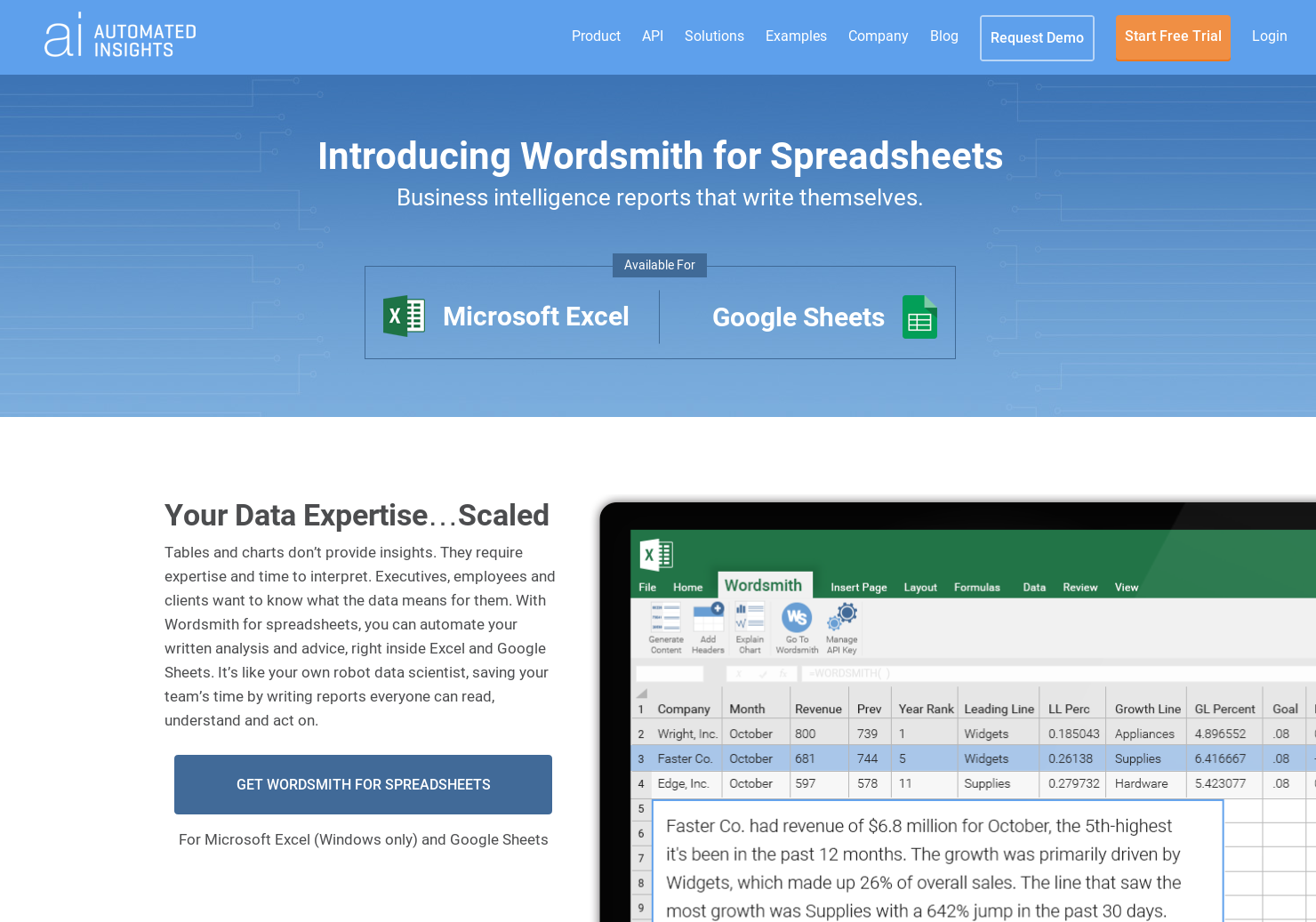Click the Google Sheets icon
Screen dimensions: 1316x922
pyautogui.click(x=920, y=317)
